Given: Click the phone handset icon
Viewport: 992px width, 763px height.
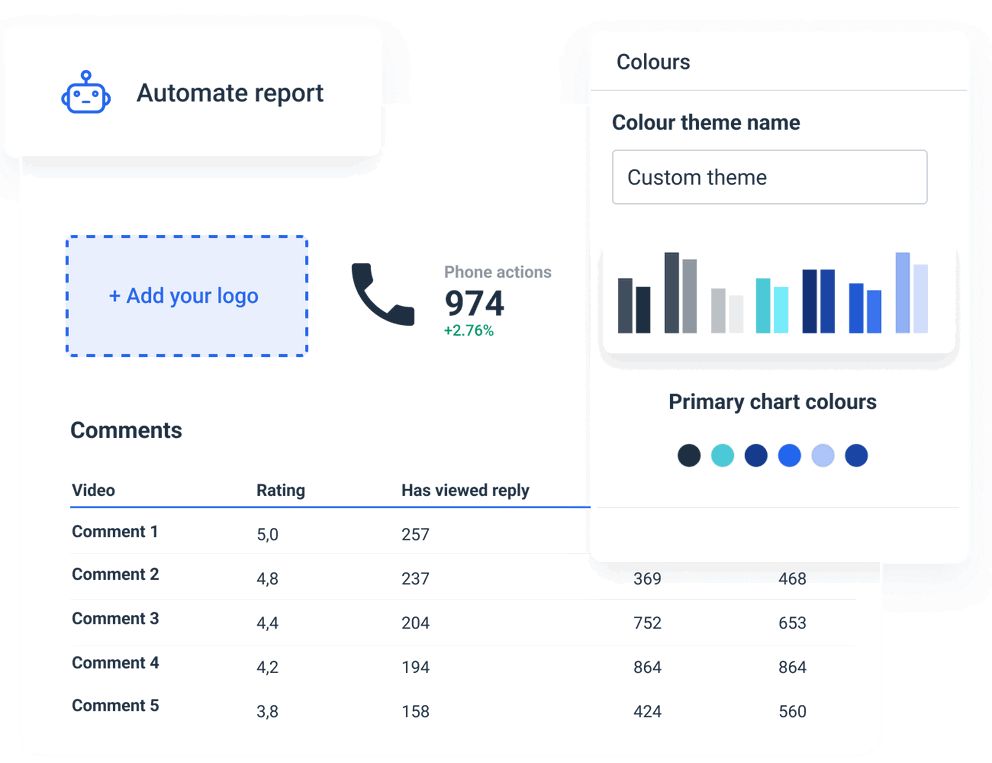Looking at the screenshot, I should pyautogui.click(x=383, y=294).
